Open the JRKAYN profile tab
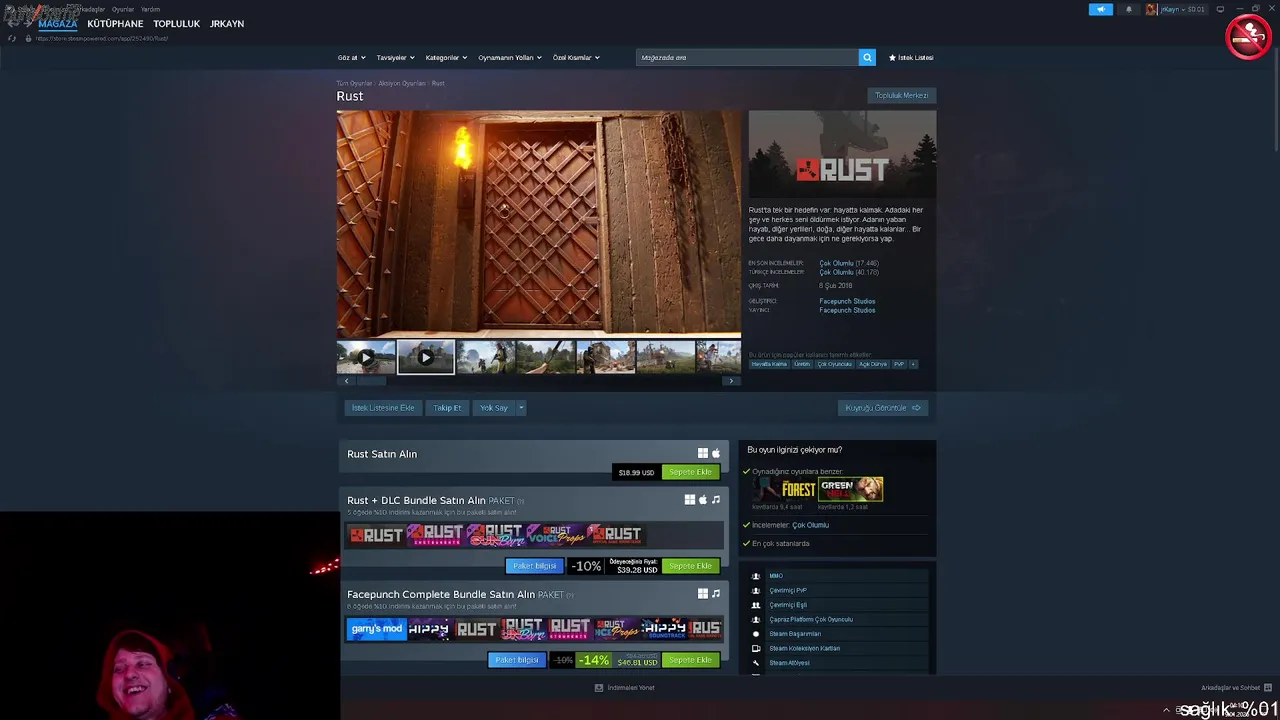Viewport: 1280px width, 720px height. click(227, 24)
